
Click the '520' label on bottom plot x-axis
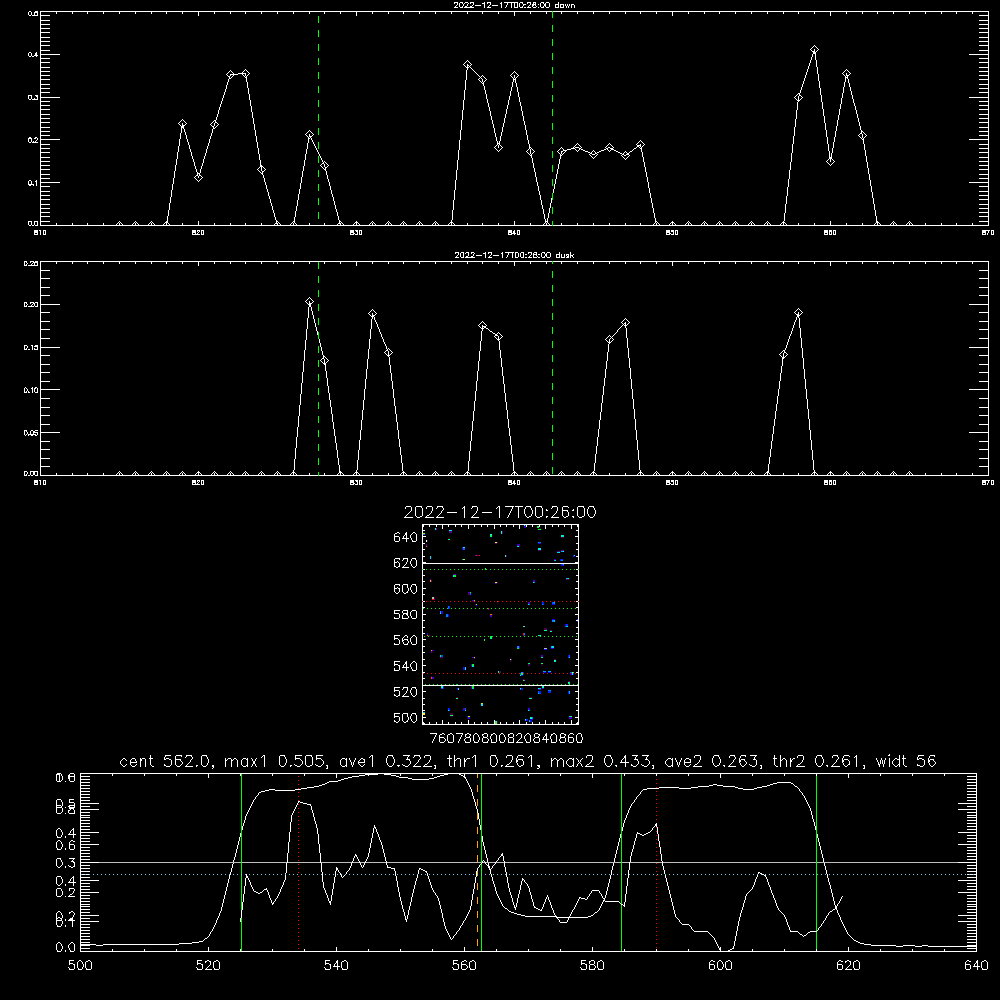pos(208,966)
